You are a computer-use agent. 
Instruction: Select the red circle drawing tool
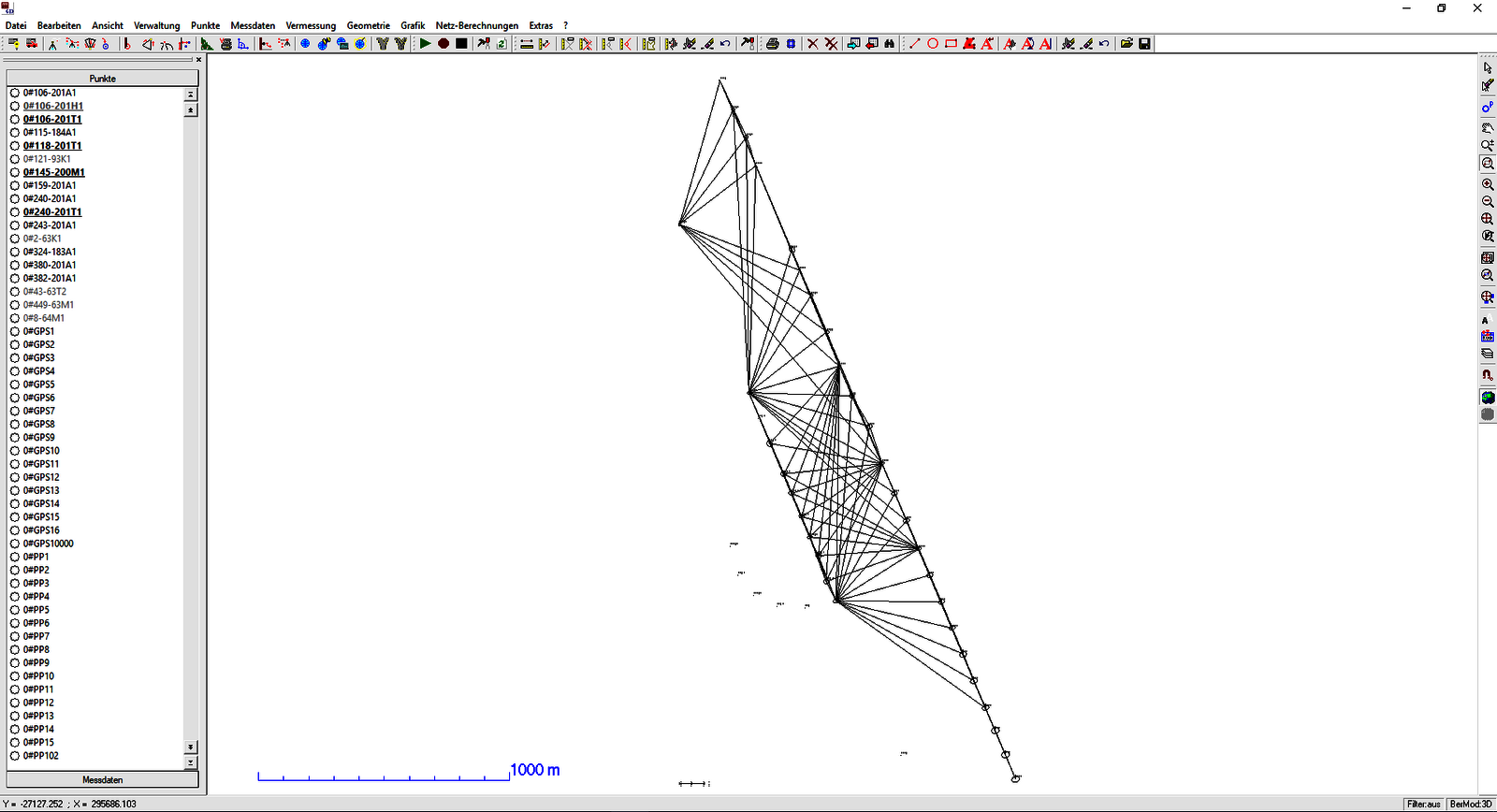[x=933, y=44]
